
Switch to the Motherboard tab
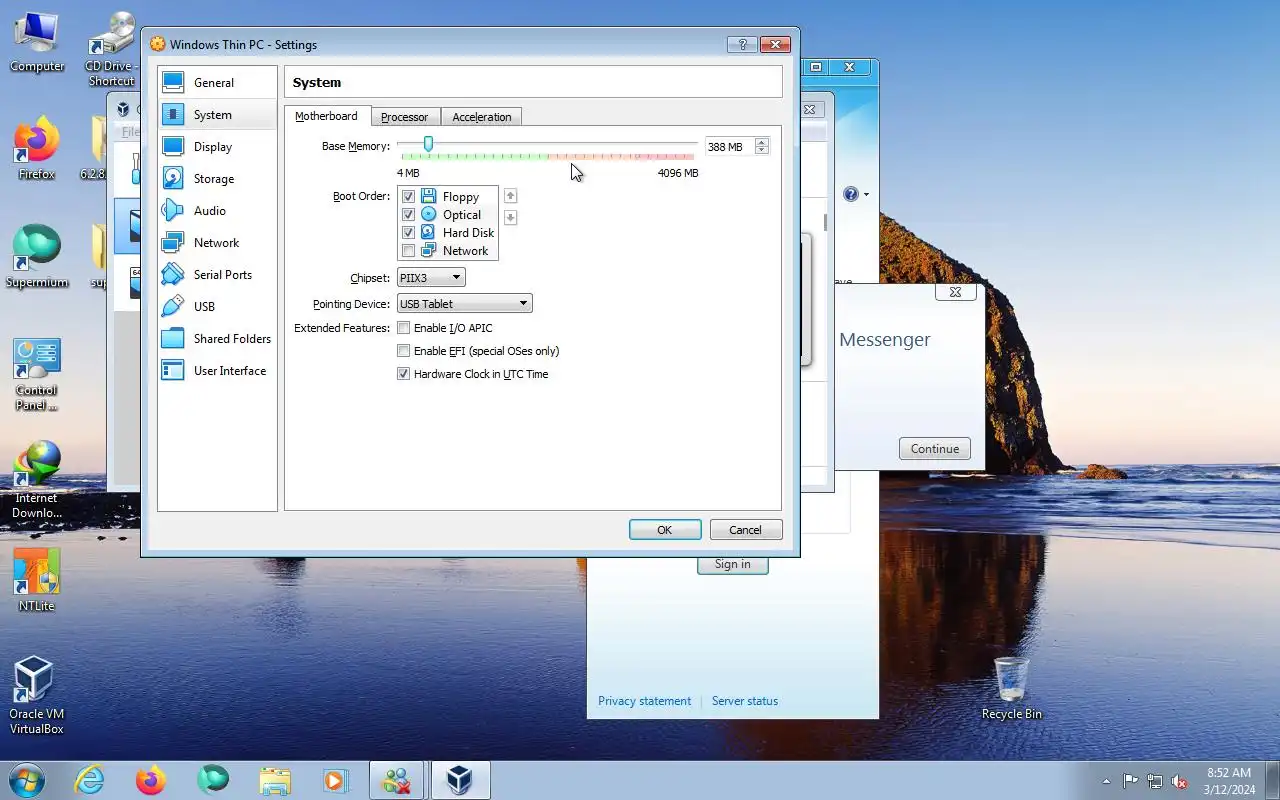pyautogui.click(x=326, y=116)
